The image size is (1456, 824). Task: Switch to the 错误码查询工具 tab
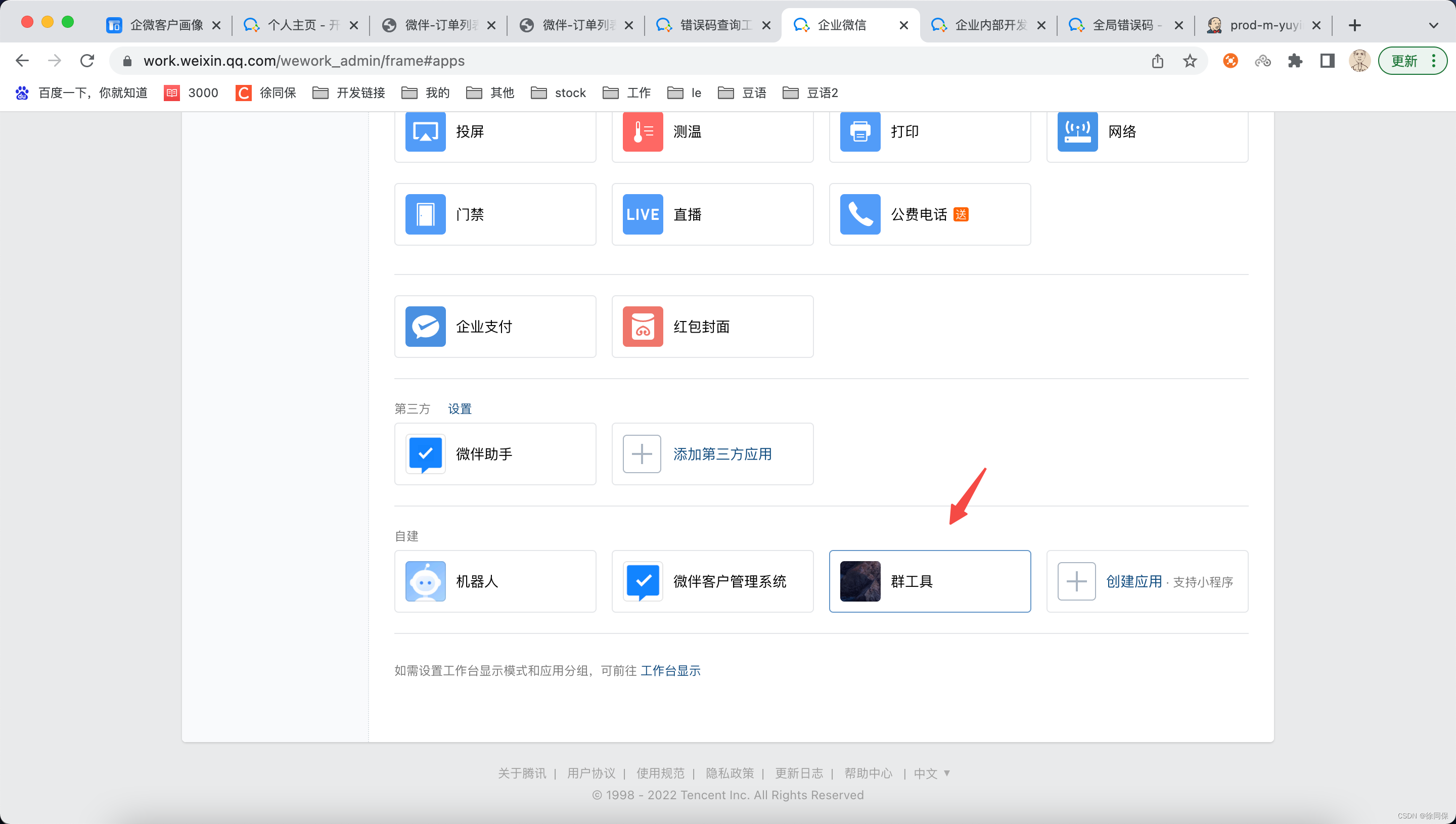point(715,25)
